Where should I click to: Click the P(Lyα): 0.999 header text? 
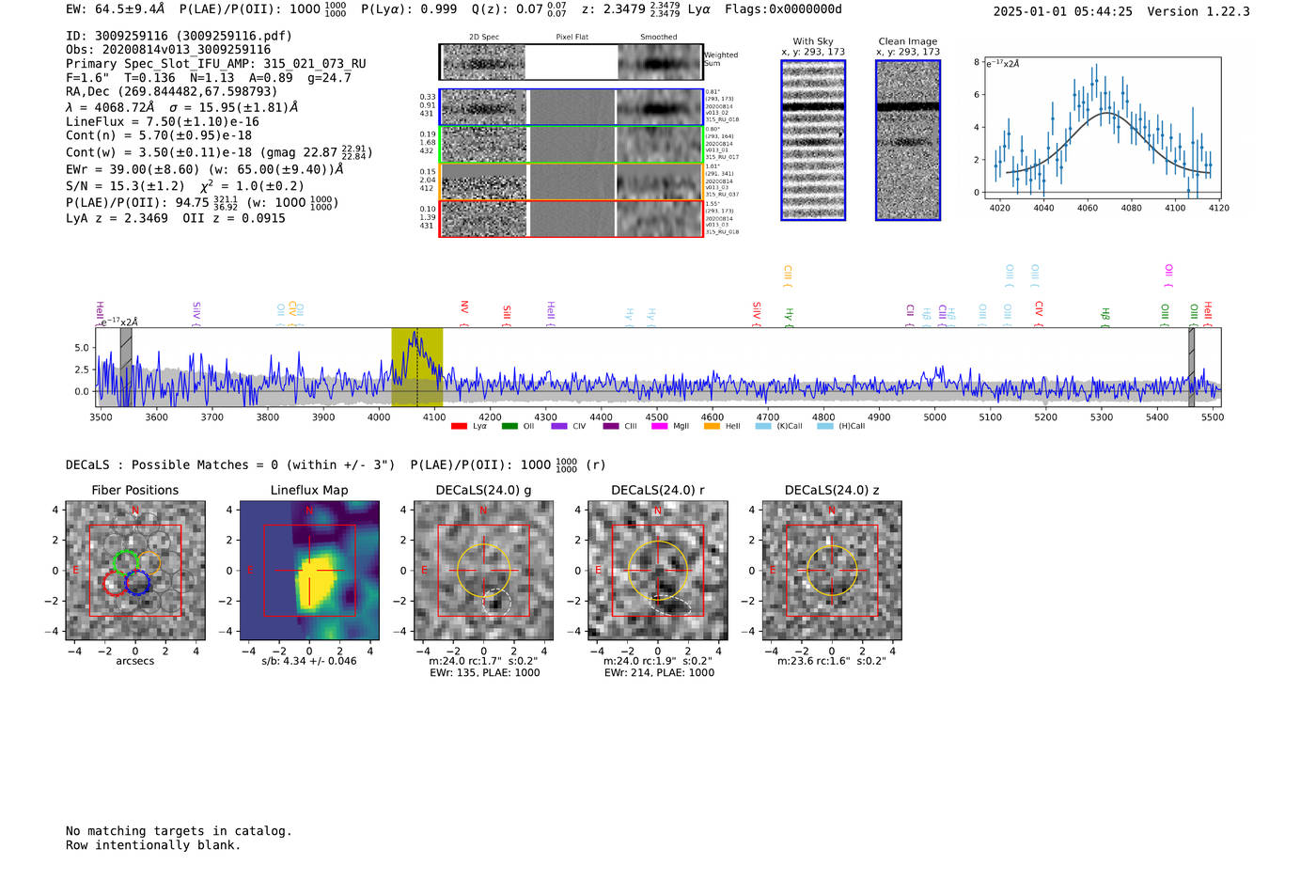point(409,9)
